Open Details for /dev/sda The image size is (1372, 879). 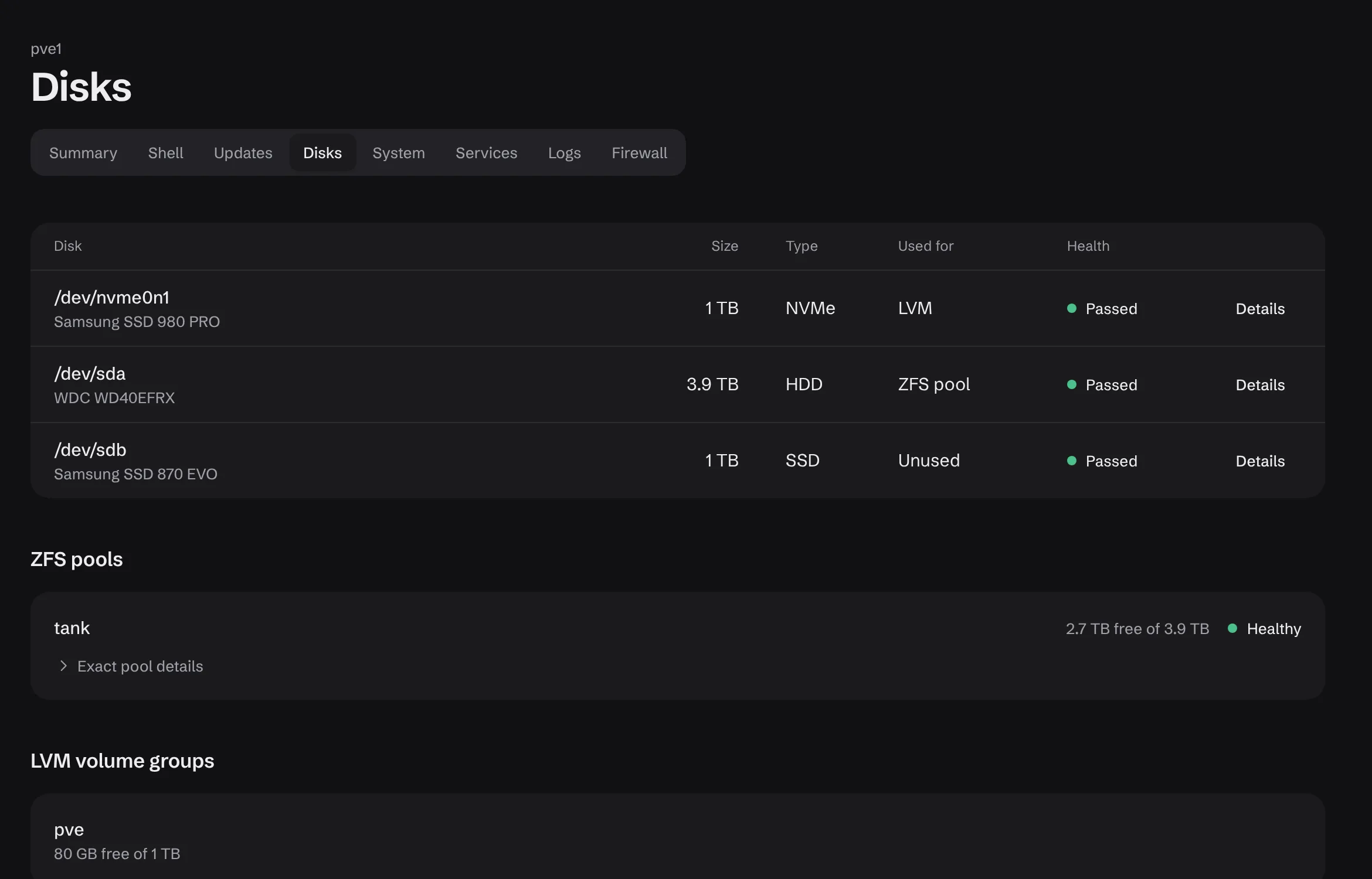click(x=1260, y=385)
